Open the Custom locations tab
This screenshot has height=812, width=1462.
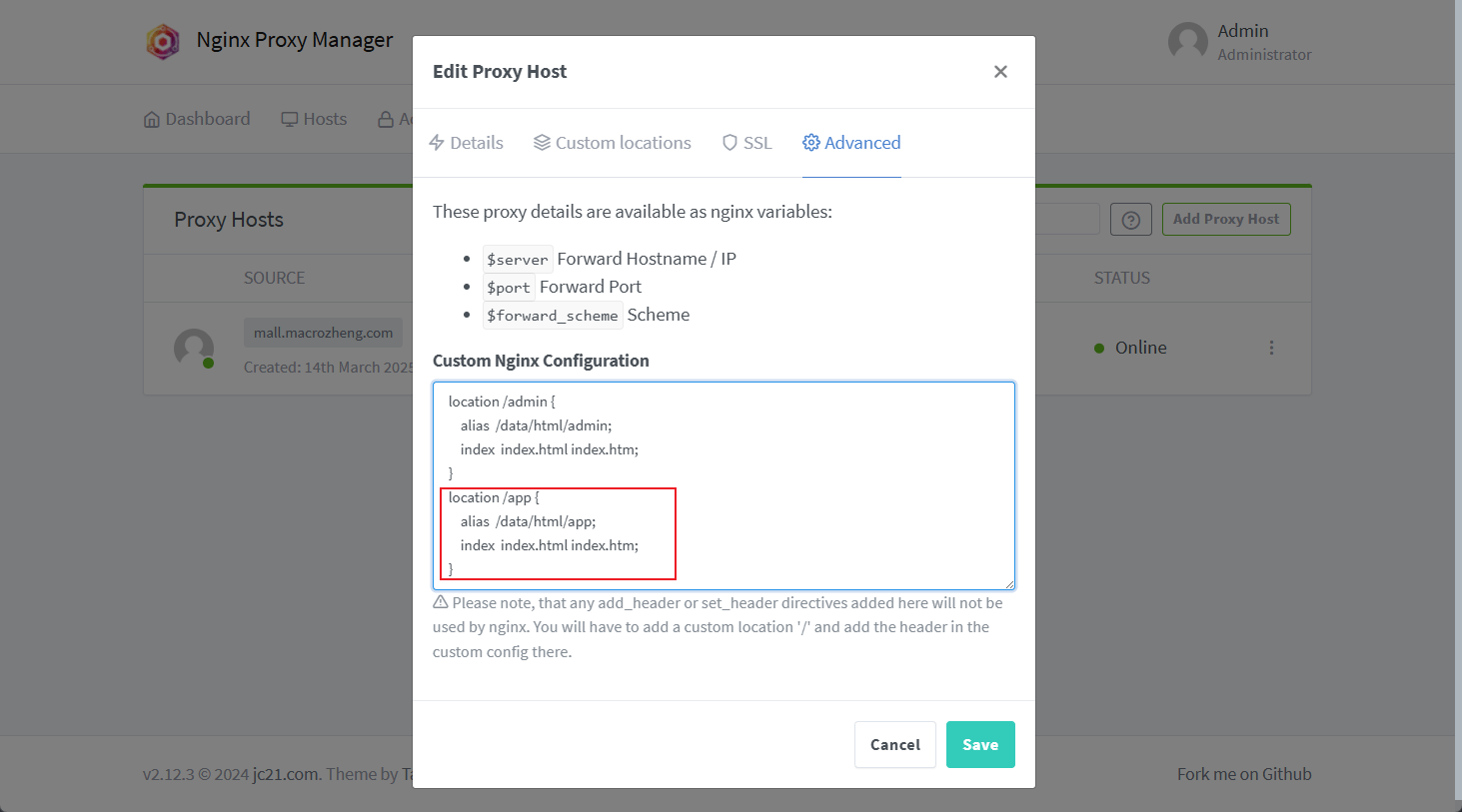point(613,143)
